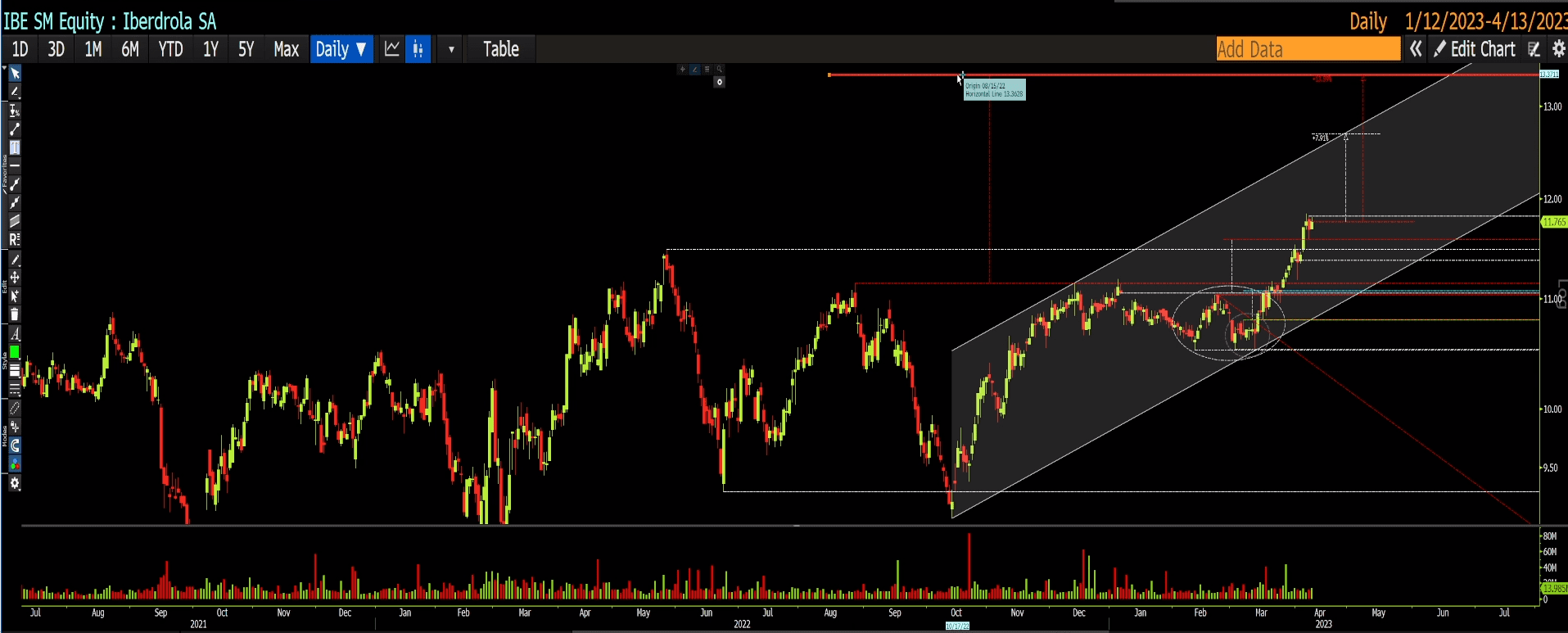
Task: Click the Add Data input field
Action: click(1308, 49)
